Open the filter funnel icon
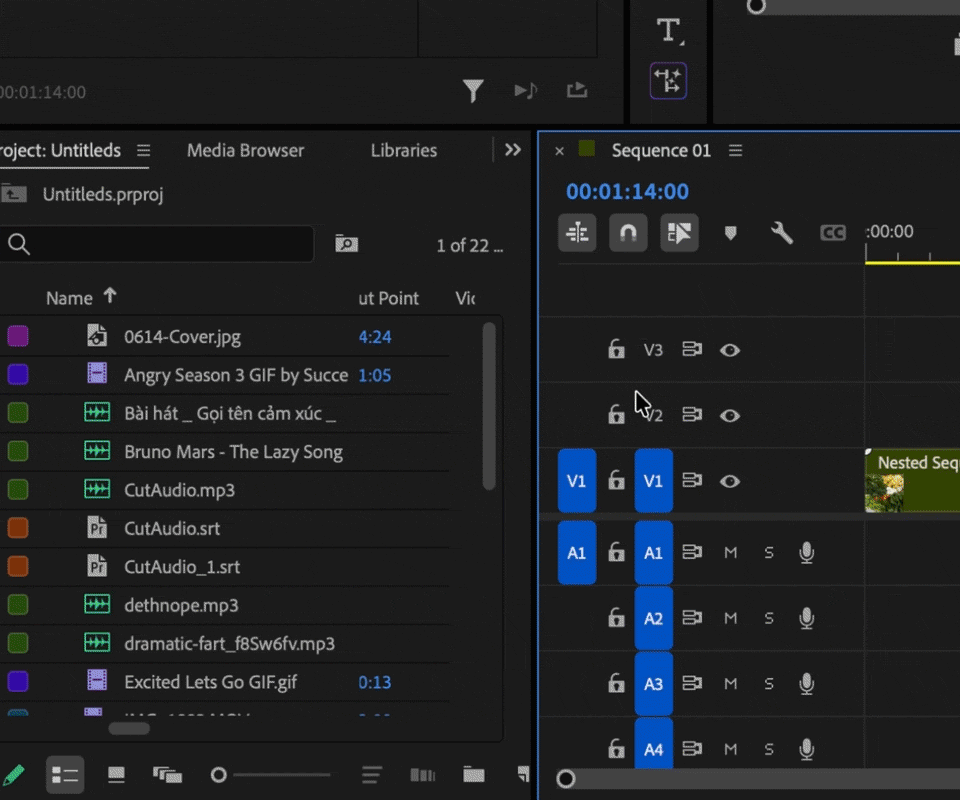This screenshot has width=960, height=800. tap(473, 91)
